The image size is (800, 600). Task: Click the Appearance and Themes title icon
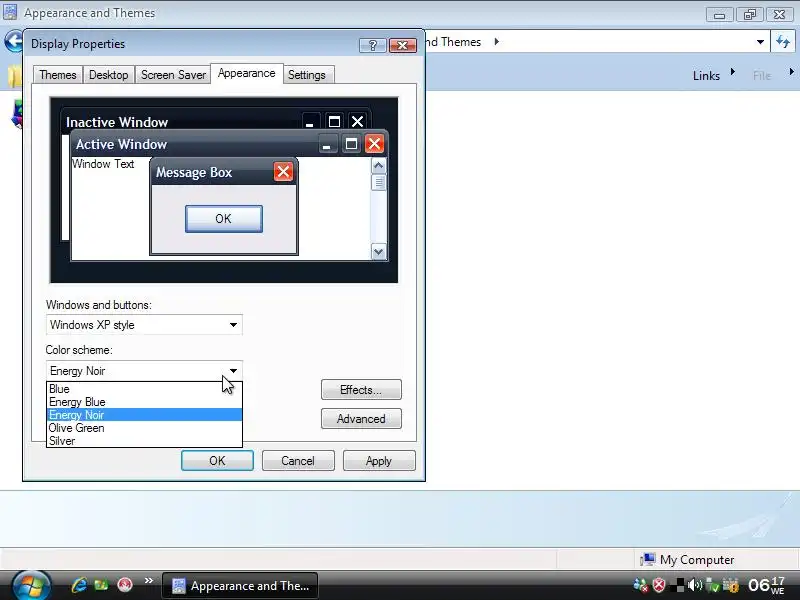(10, 12)
